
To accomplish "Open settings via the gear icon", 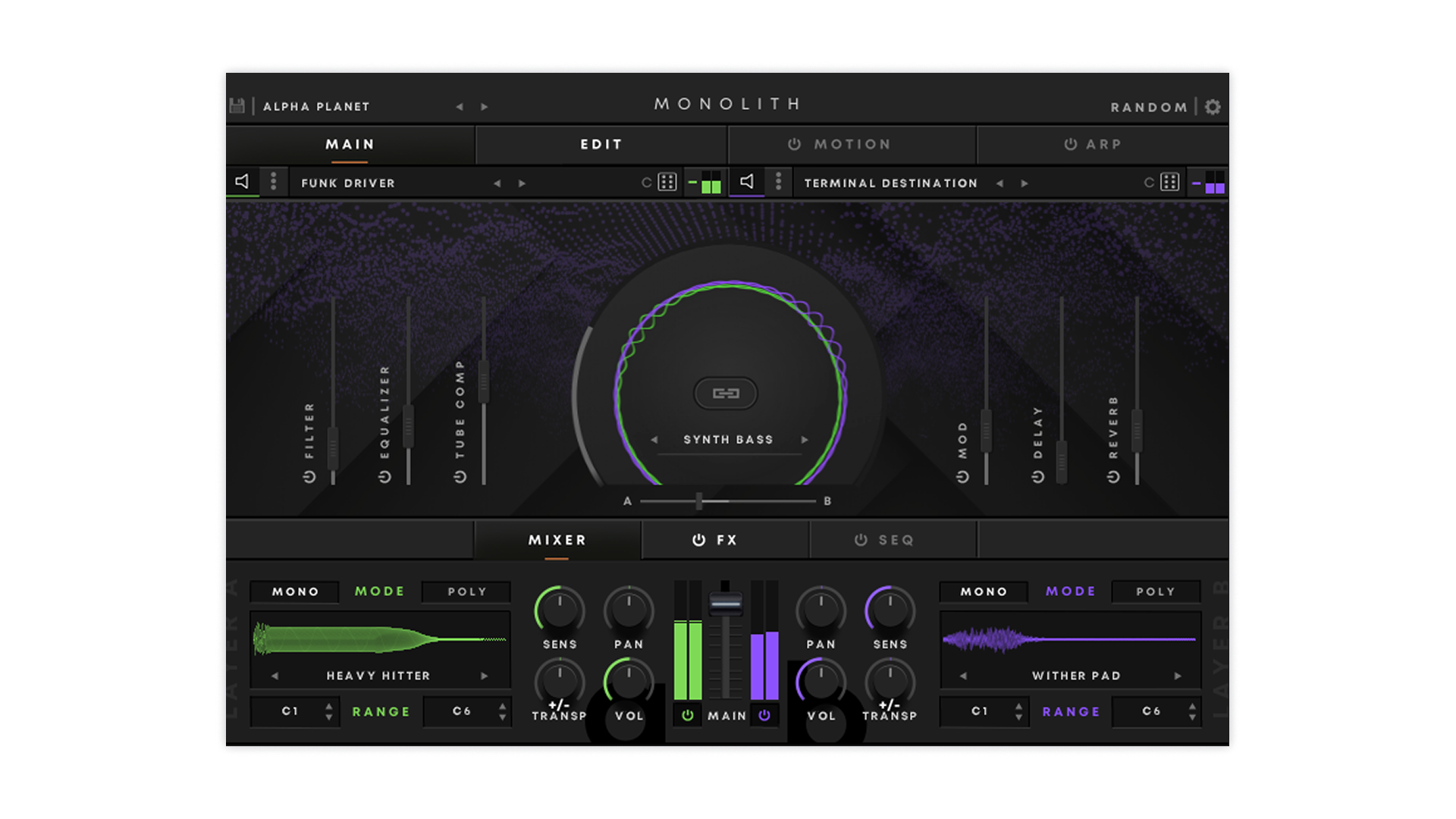I will point(1213,107).
